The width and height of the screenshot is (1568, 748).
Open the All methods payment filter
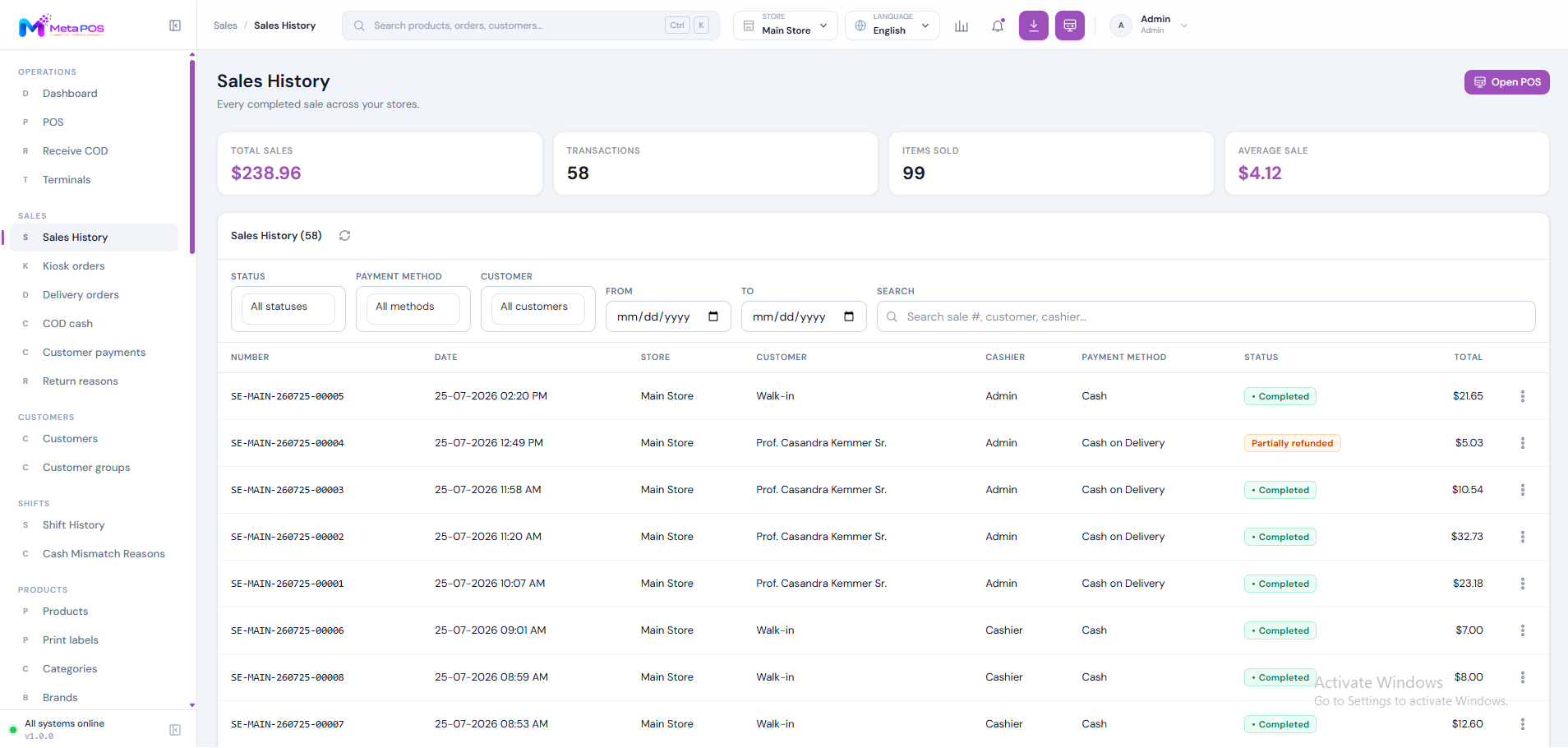tap(413, 309)
